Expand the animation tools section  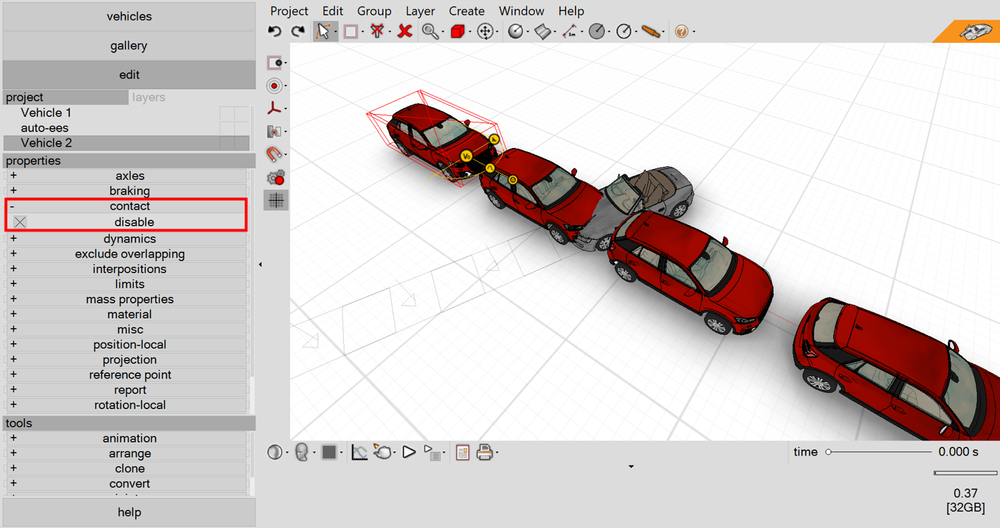click(x=13, y=438)
